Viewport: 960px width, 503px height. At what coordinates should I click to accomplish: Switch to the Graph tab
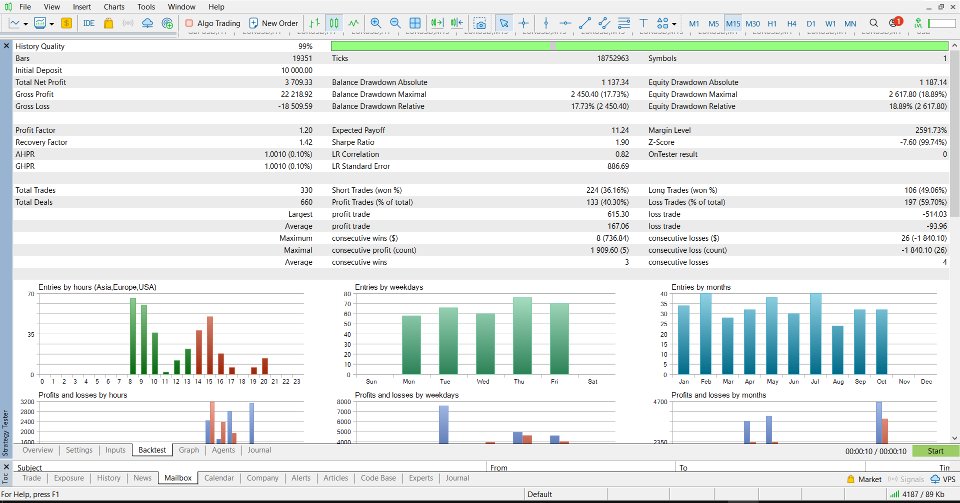188,450
